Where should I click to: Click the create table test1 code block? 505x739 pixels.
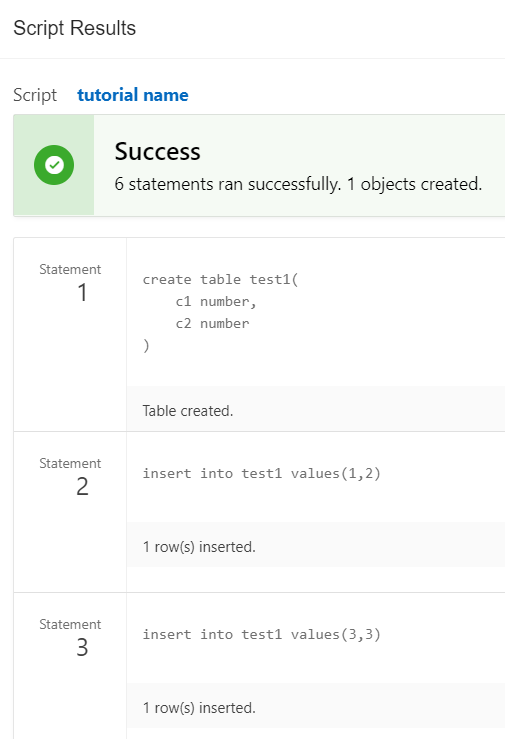point(220,312)
